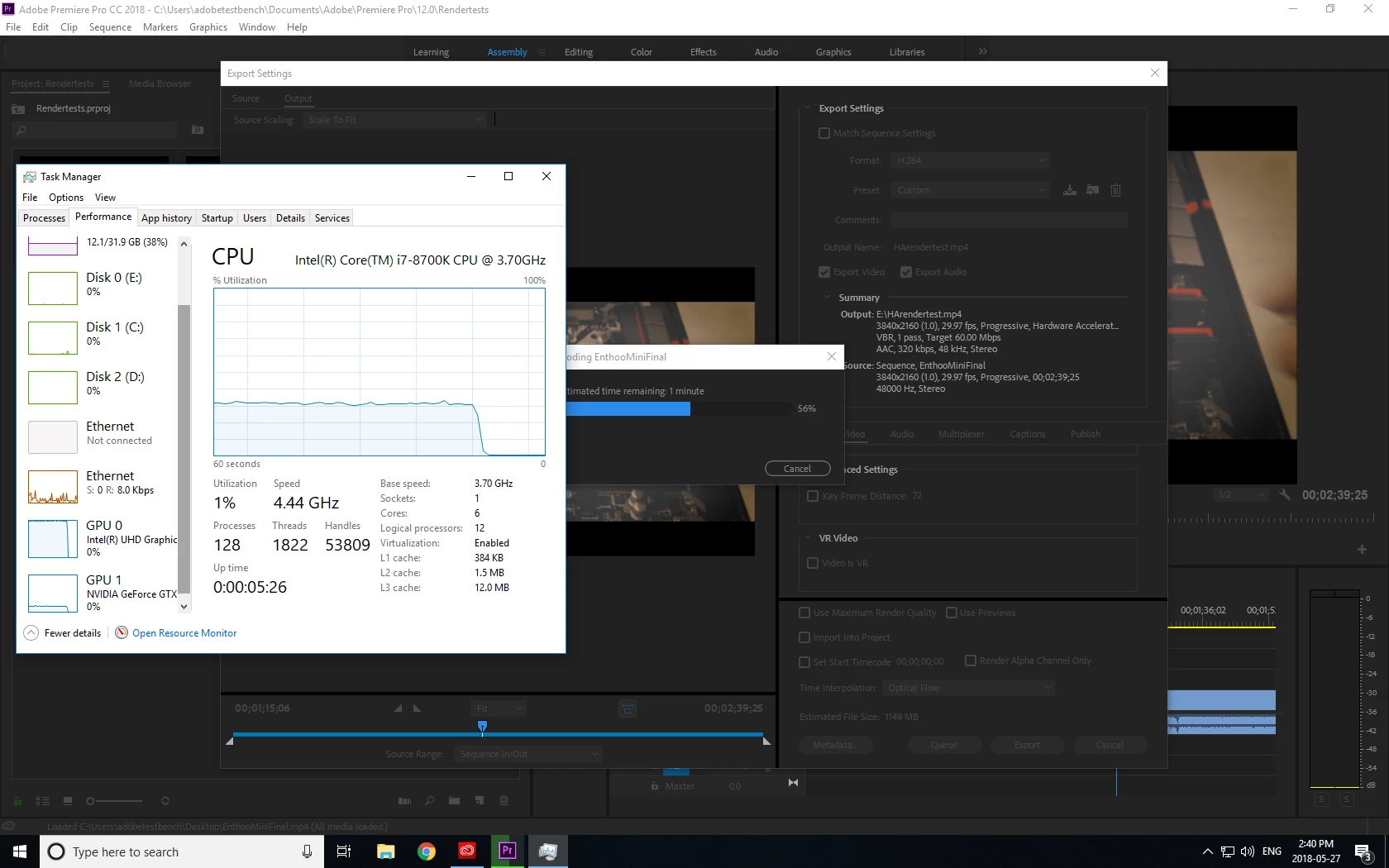Click the Project panel search filter bin icon
Image resolution: width=1389 pixels, height=868 pixels.
click(198, 130)
